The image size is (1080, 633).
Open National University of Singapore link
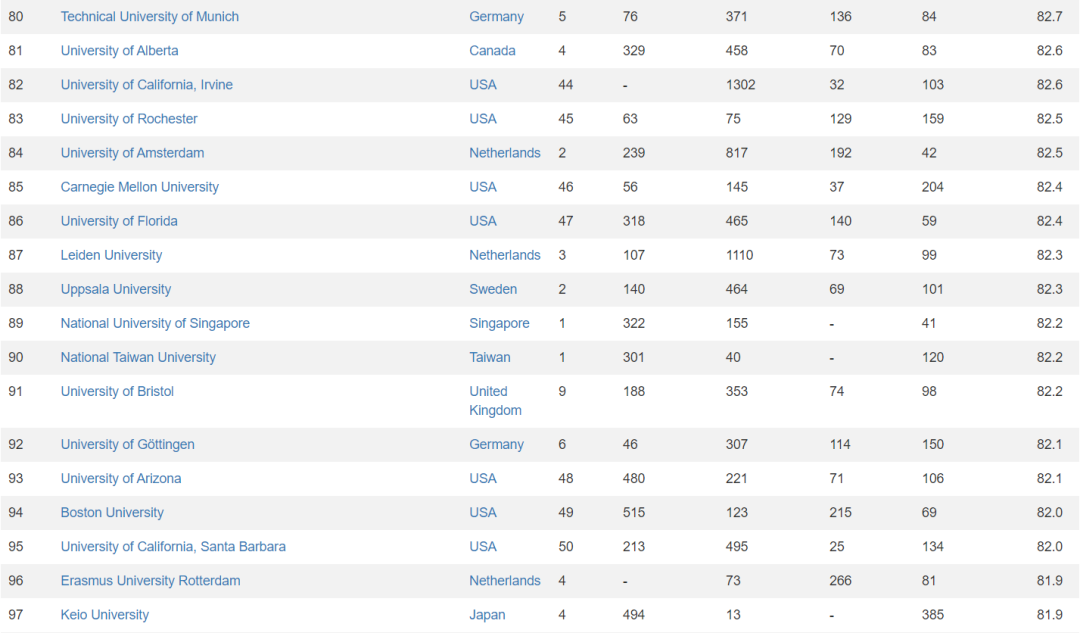click(x=155, y=323)
